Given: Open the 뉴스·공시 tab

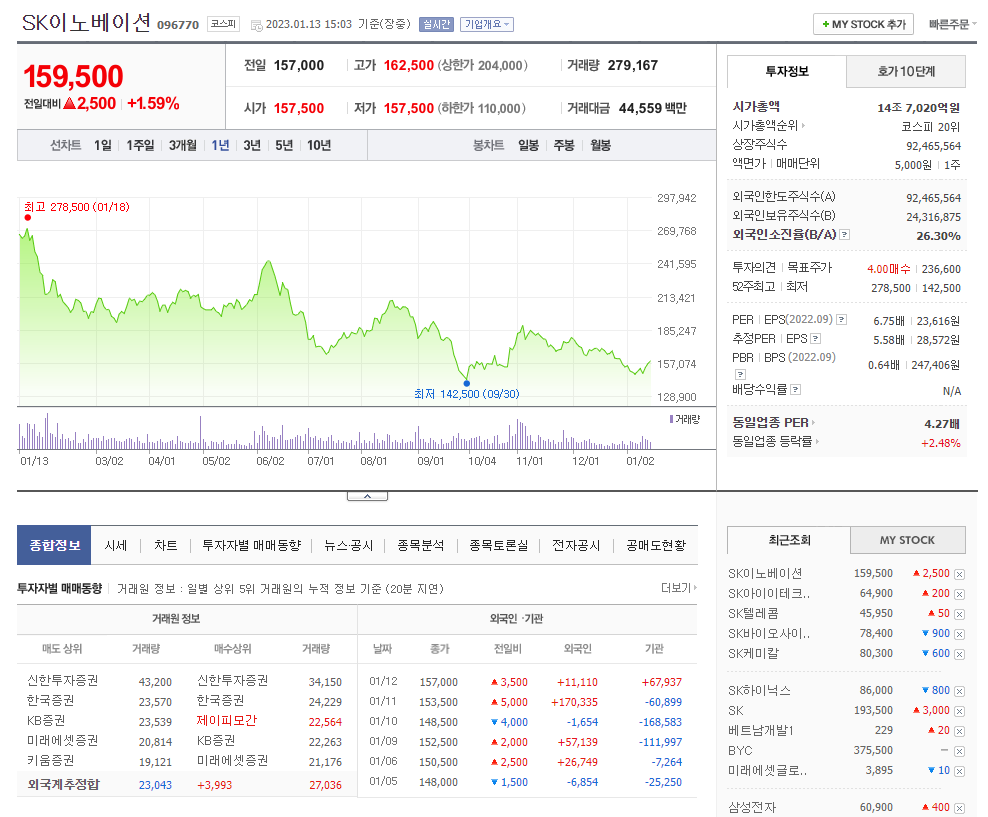Looking at the screenshot, I should (348, 546).
